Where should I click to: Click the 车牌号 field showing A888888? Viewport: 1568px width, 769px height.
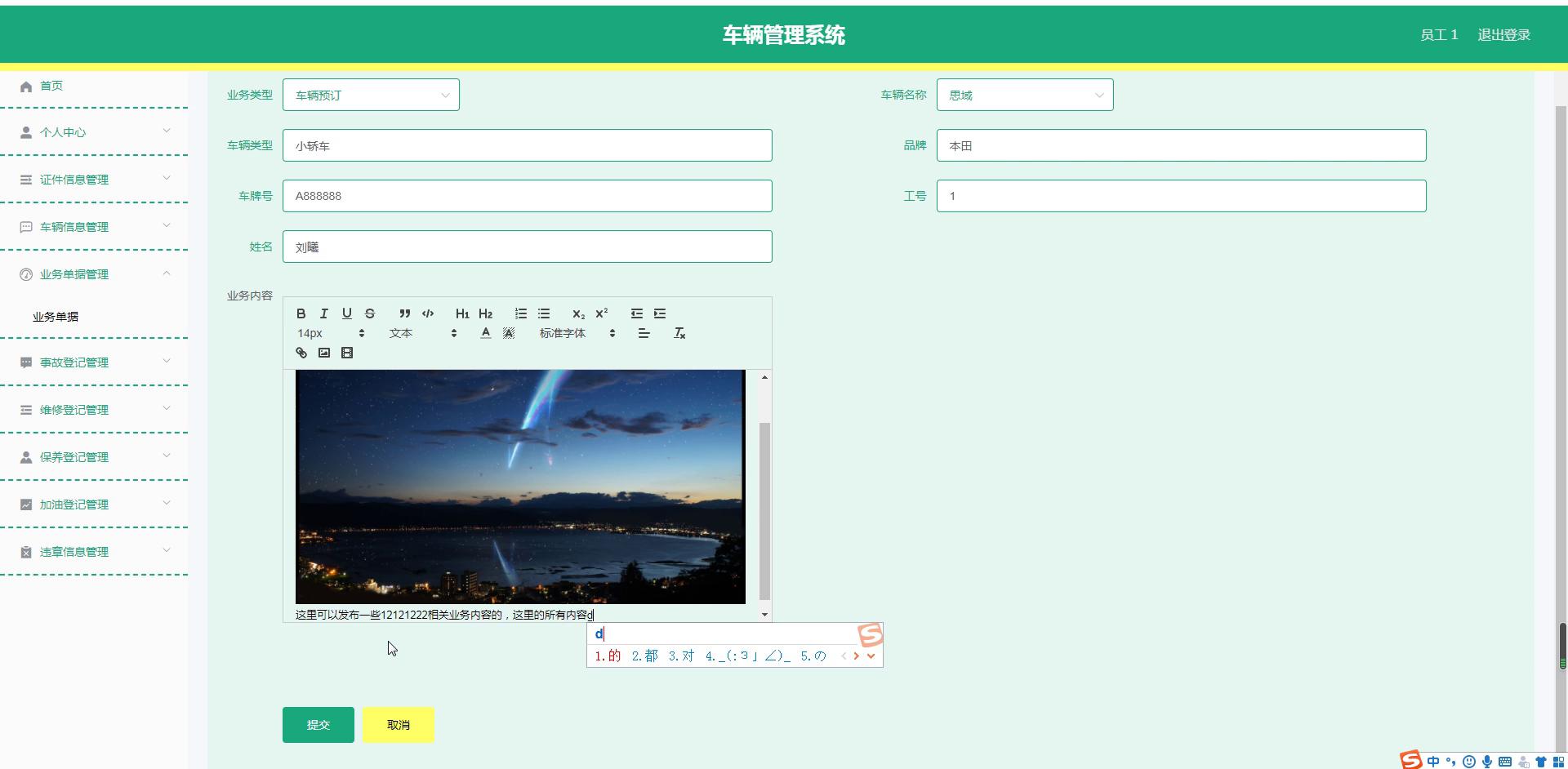pyautogui.click(x=528, y=196)
